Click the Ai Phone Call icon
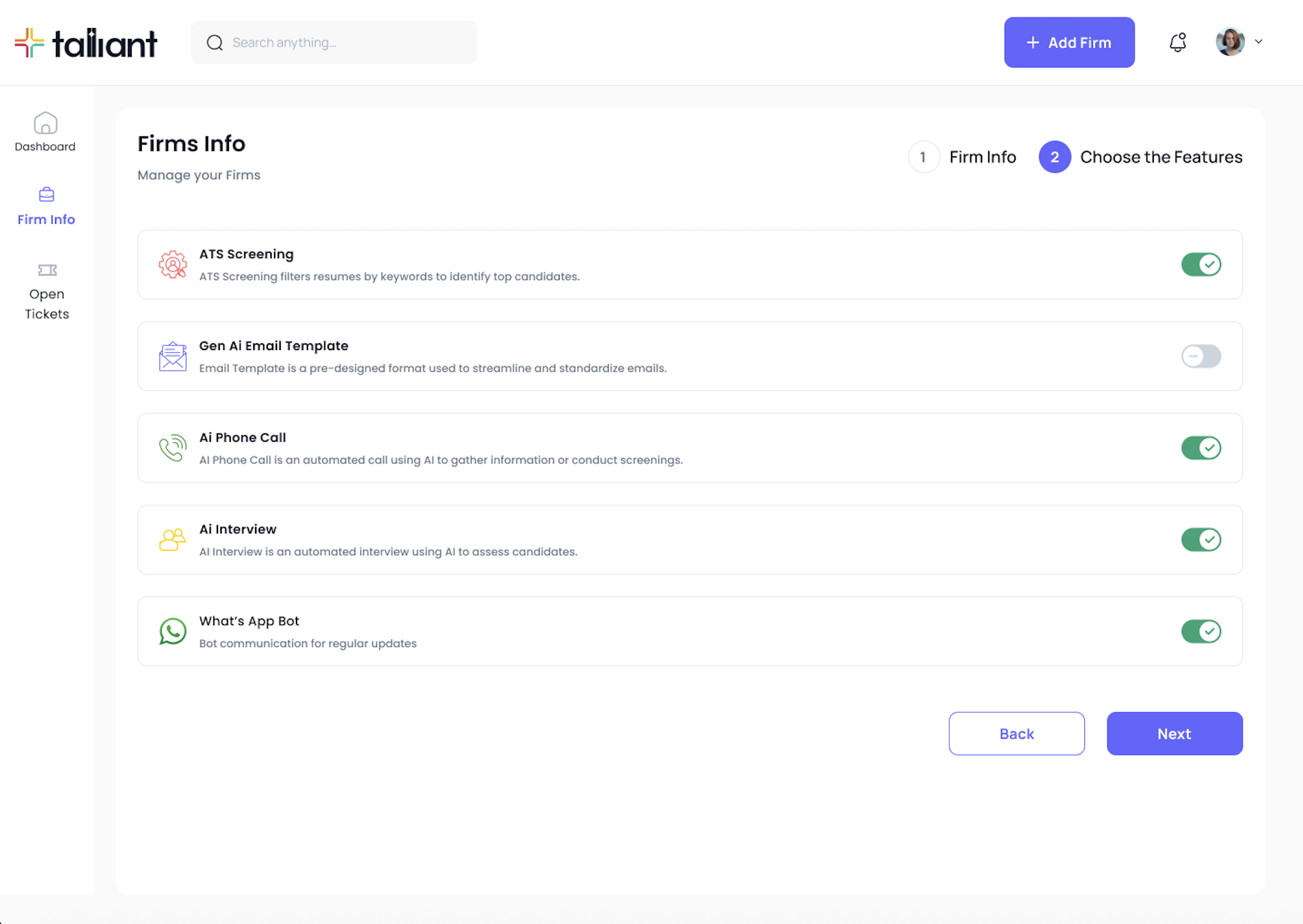1303x924 pixels. (x=173, y=448)
